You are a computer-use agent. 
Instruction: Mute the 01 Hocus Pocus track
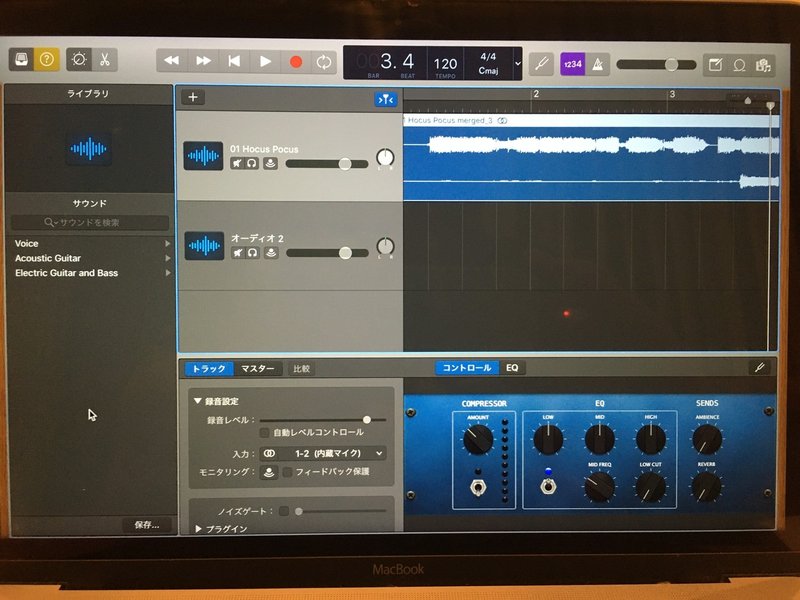coord(237,163)
